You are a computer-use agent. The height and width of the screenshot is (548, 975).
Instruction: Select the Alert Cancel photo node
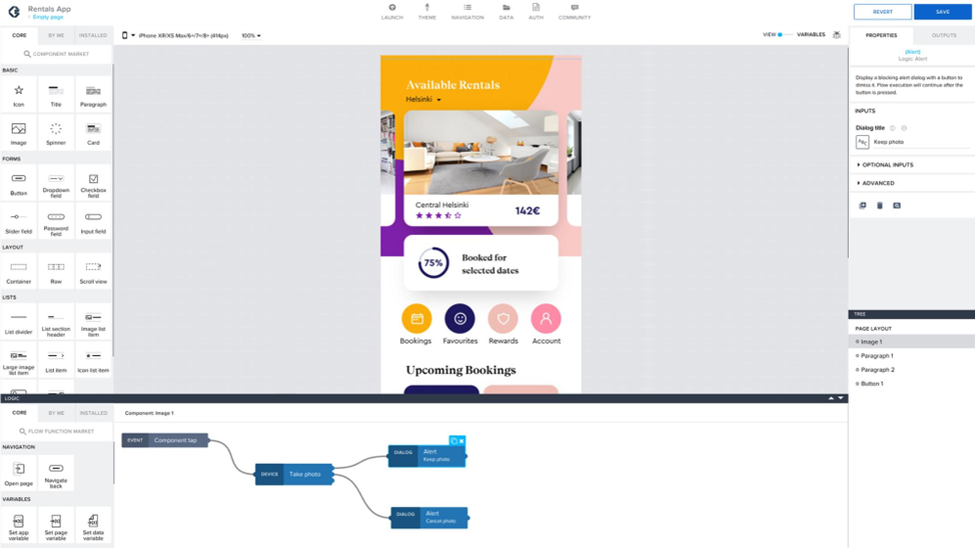(429, 518)
